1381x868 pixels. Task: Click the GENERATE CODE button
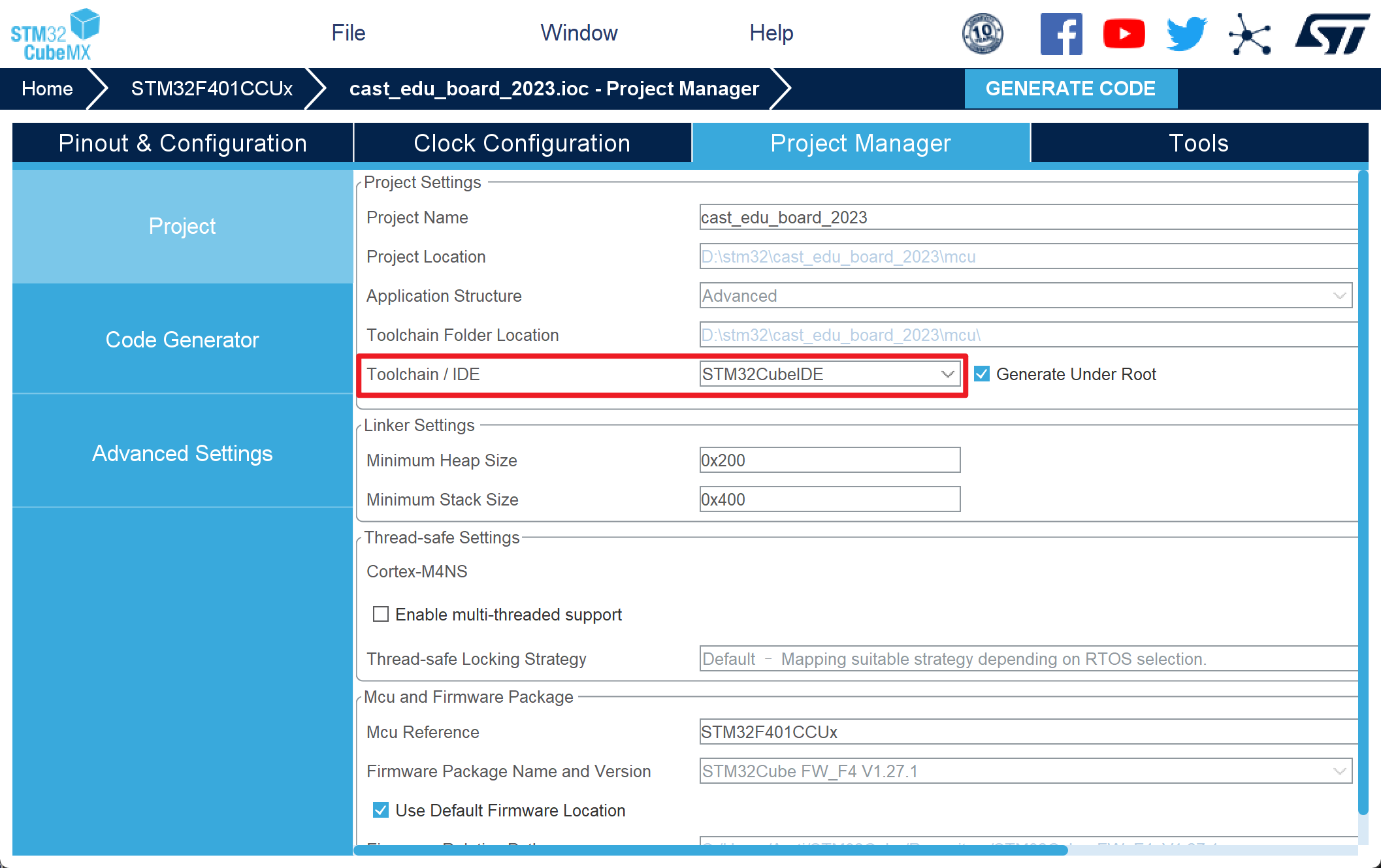(1071, 89)
